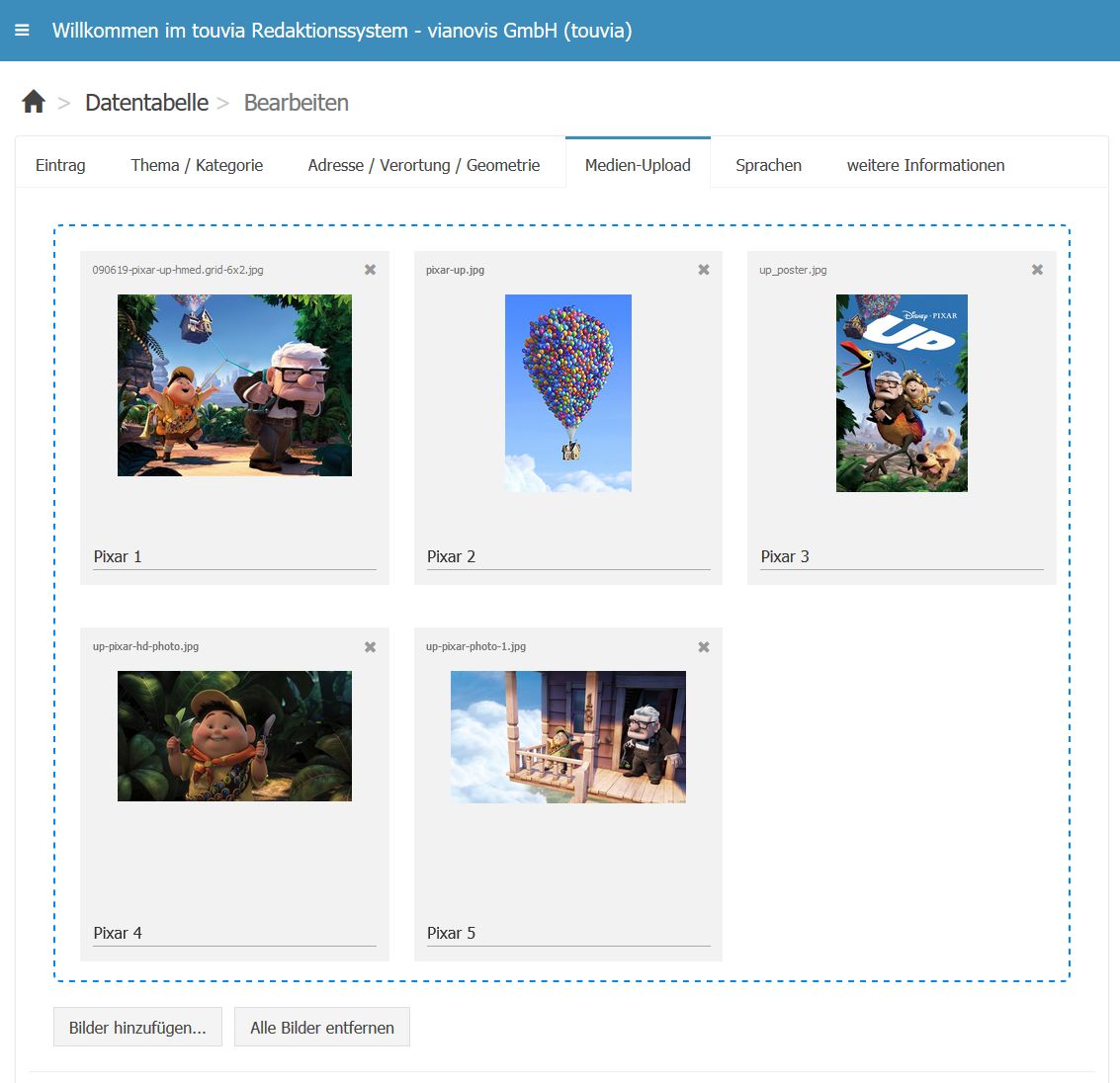Viewport: 1120px width, 1083px height.
Task: Switch to the Eintrag tab
Action: [x=60, y=165]
